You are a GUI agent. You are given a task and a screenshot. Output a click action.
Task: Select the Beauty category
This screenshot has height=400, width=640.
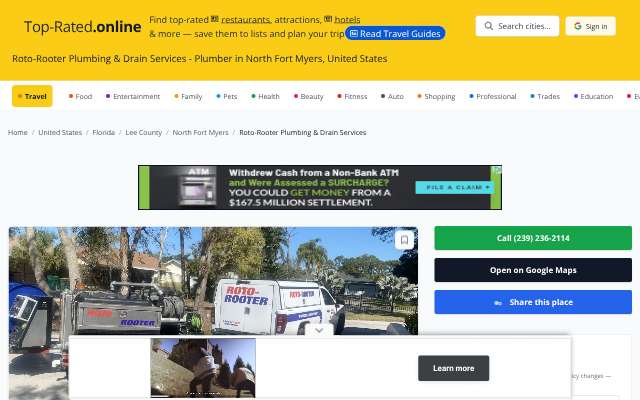[x=309, y=96]
